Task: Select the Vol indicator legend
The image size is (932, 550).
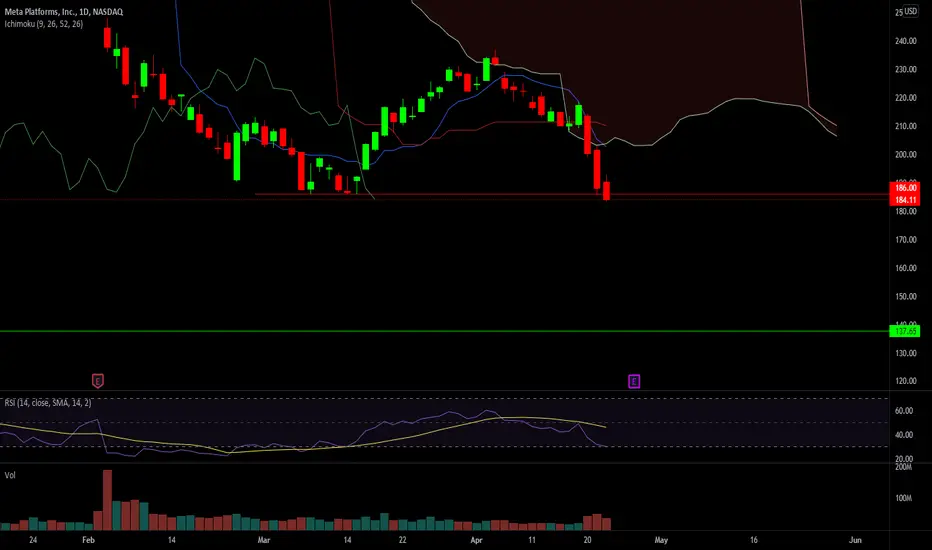Action: 10,475
